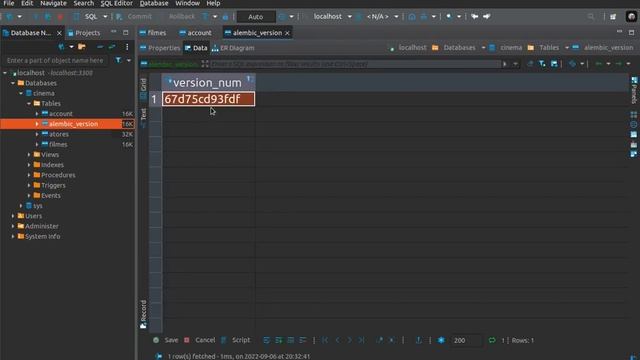Select the stores table in tree
Screen dimensions: 640x360
click(59, 134)
